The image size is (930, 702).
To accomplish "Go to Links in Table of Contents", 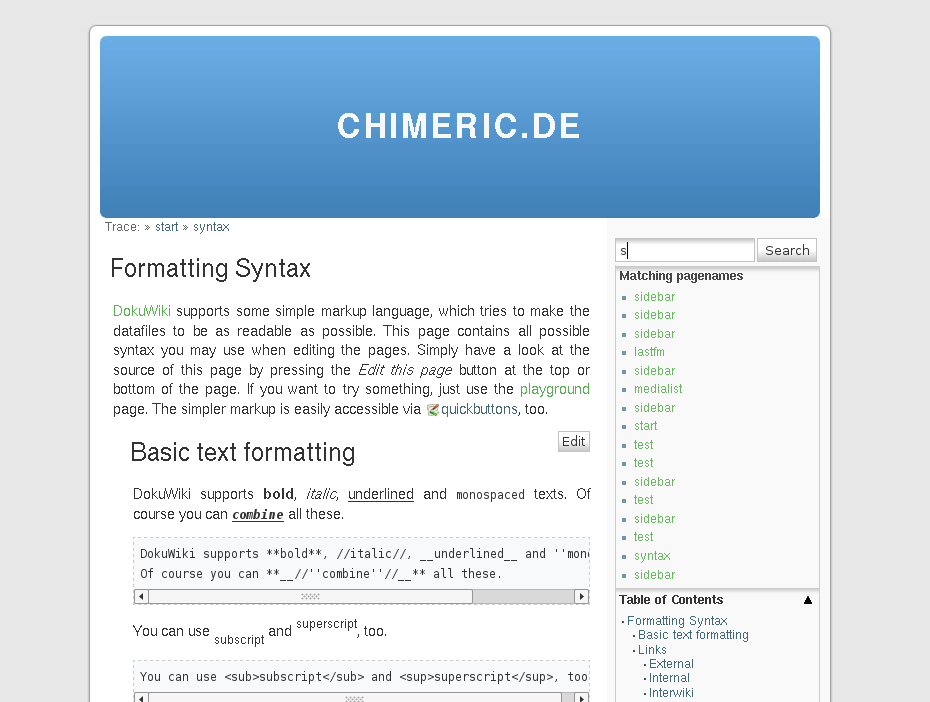I will click(x=652, y=650).
